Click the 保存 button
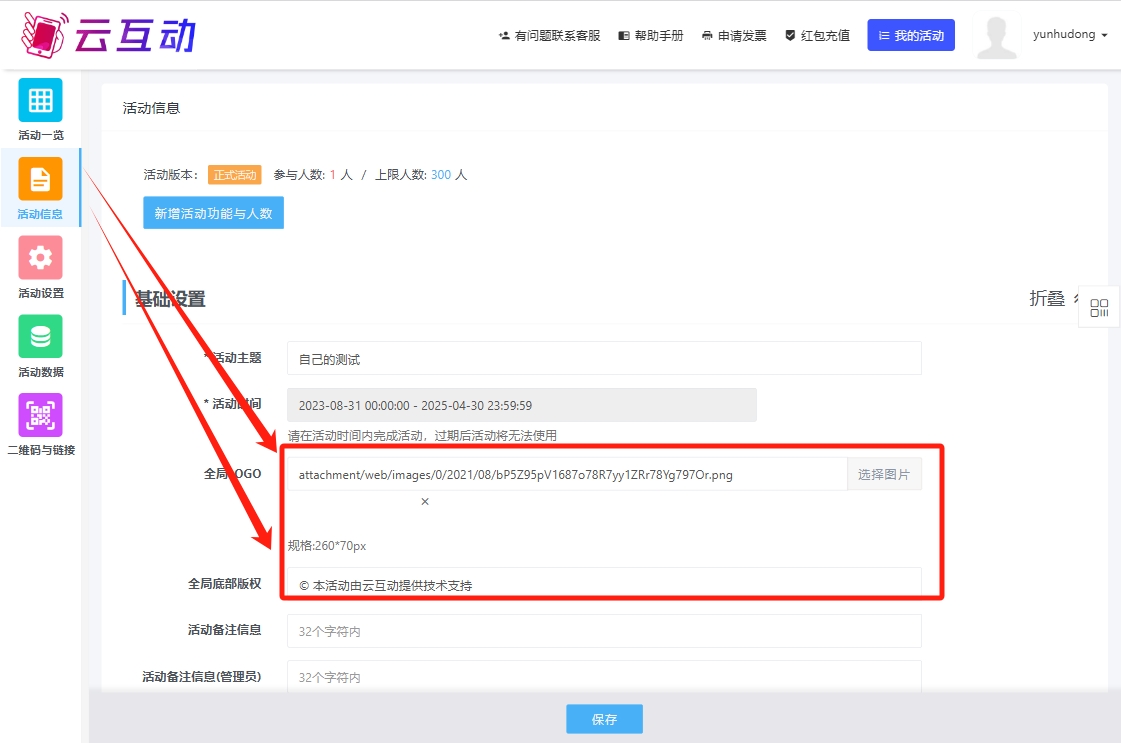1121x743 pixels. tap(604, 719)
